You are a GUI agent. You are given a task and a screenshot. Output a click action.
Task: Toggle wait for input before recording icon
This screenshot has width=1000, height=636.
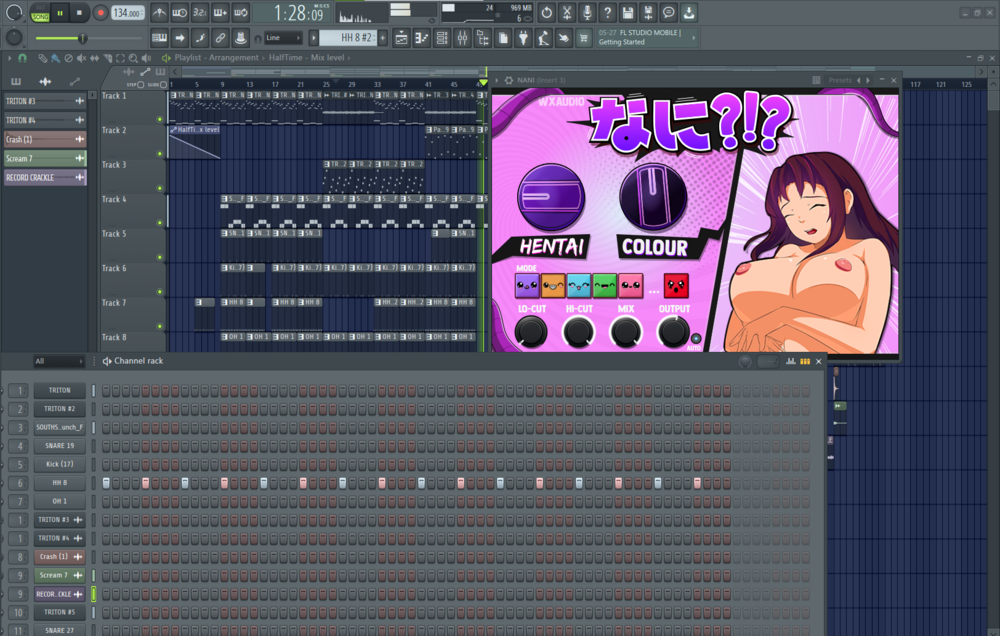pos(180,12)
